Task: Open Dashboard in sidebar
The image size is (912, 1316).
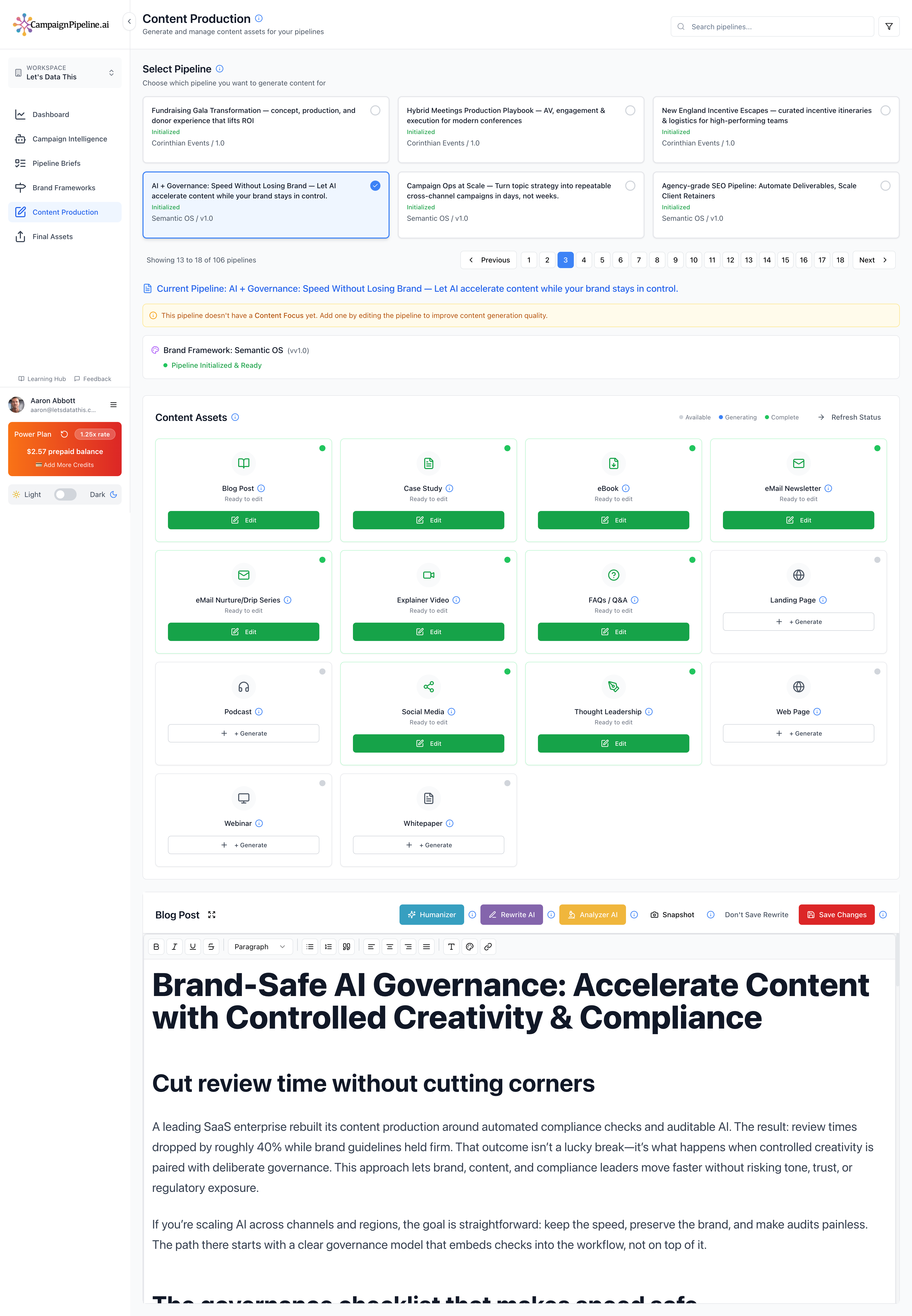Action: click(x=65, y=114)
